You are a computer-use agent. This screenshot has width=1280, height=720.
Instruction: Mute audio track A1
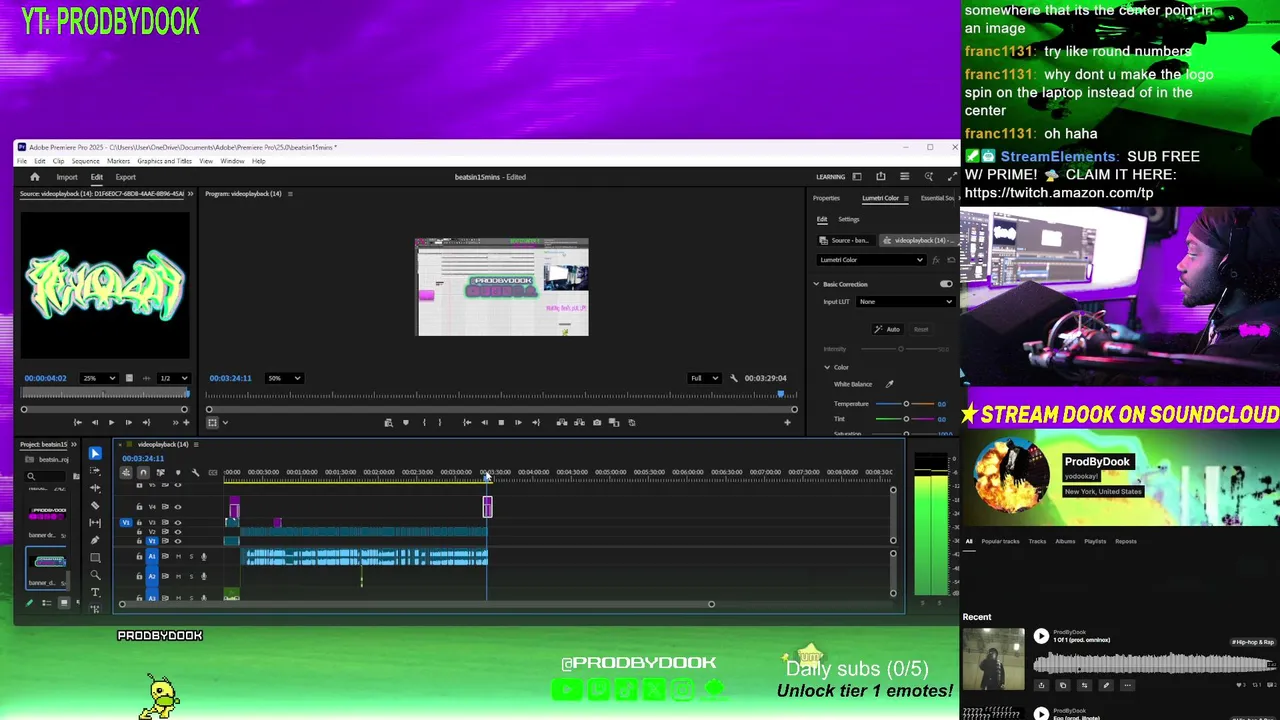point(179,556)
